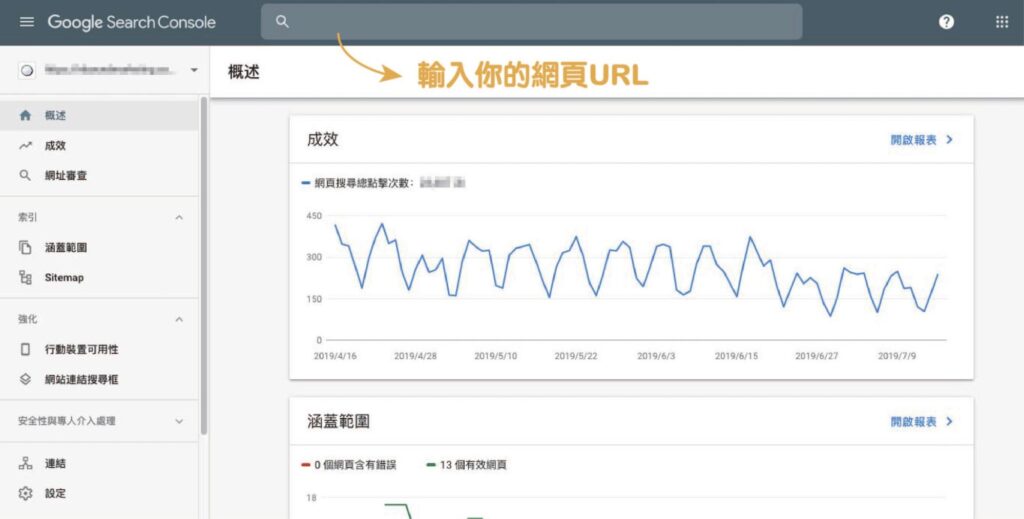Click the 行動裝置可用性 phone icon

(25, 349)
